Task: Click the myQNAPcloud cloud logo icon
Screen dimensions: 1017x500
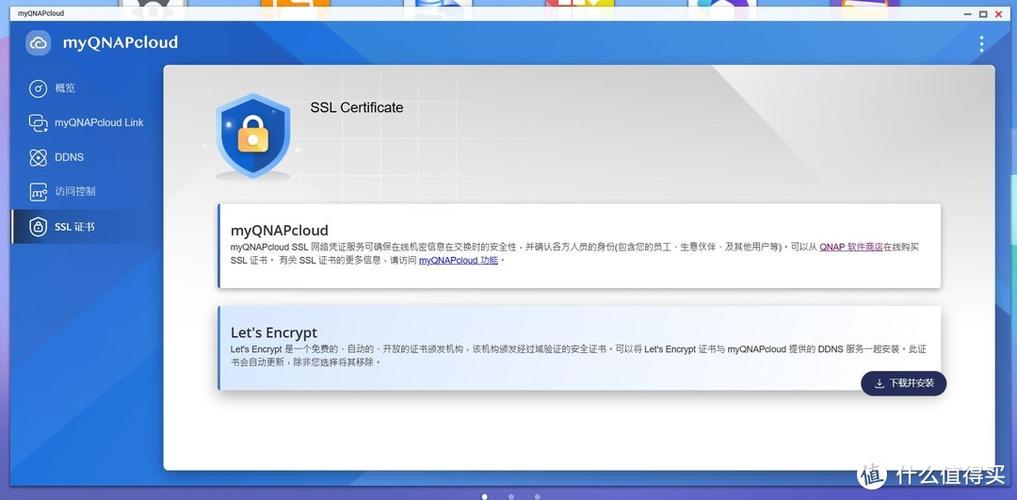Action: (38, 43)
